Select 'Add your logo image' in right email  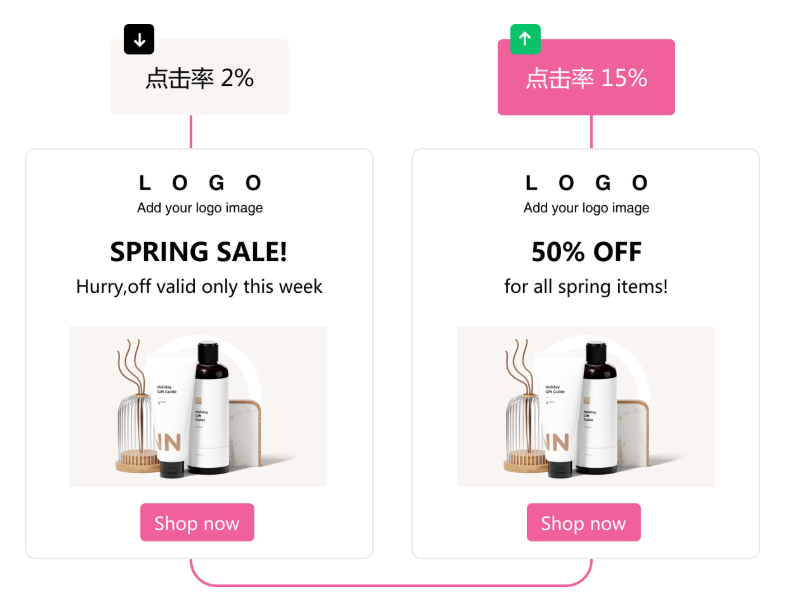pyautogui.click(x=587, y=208)
